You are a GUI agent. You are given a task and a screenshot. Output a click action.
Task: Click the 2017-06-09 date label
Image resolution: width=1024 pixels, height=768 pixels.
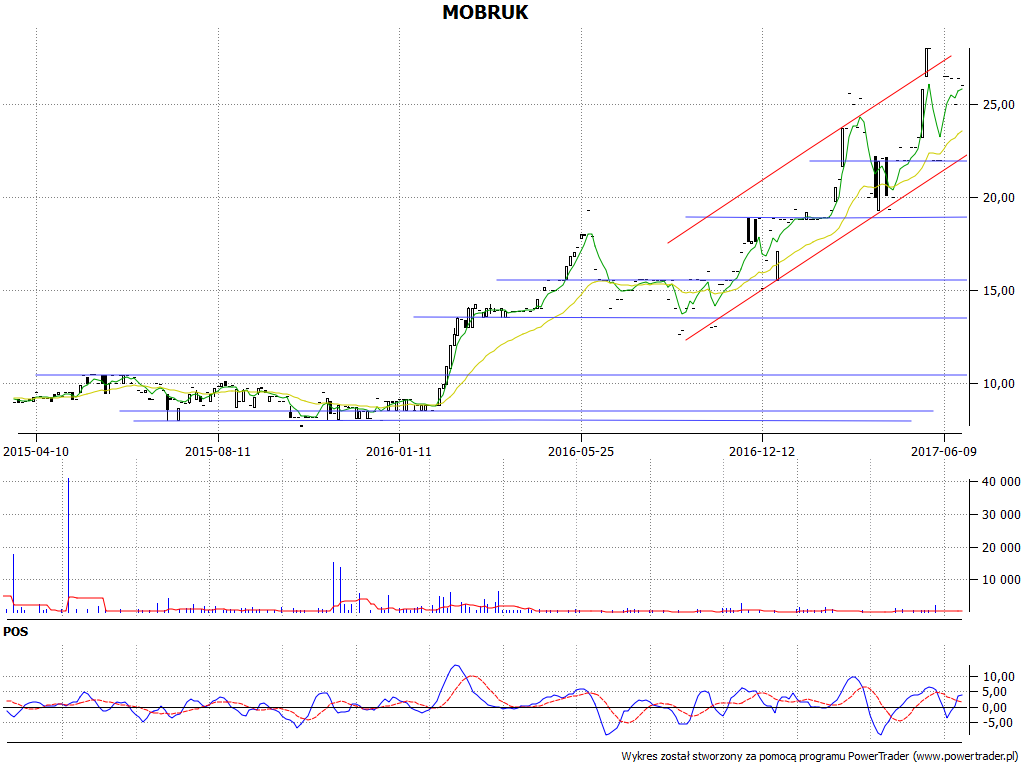(x=944, y=451)
